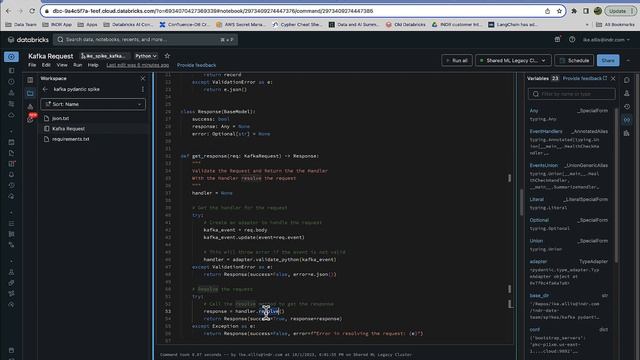Open All Bookmarks folder

coord(616,24)
